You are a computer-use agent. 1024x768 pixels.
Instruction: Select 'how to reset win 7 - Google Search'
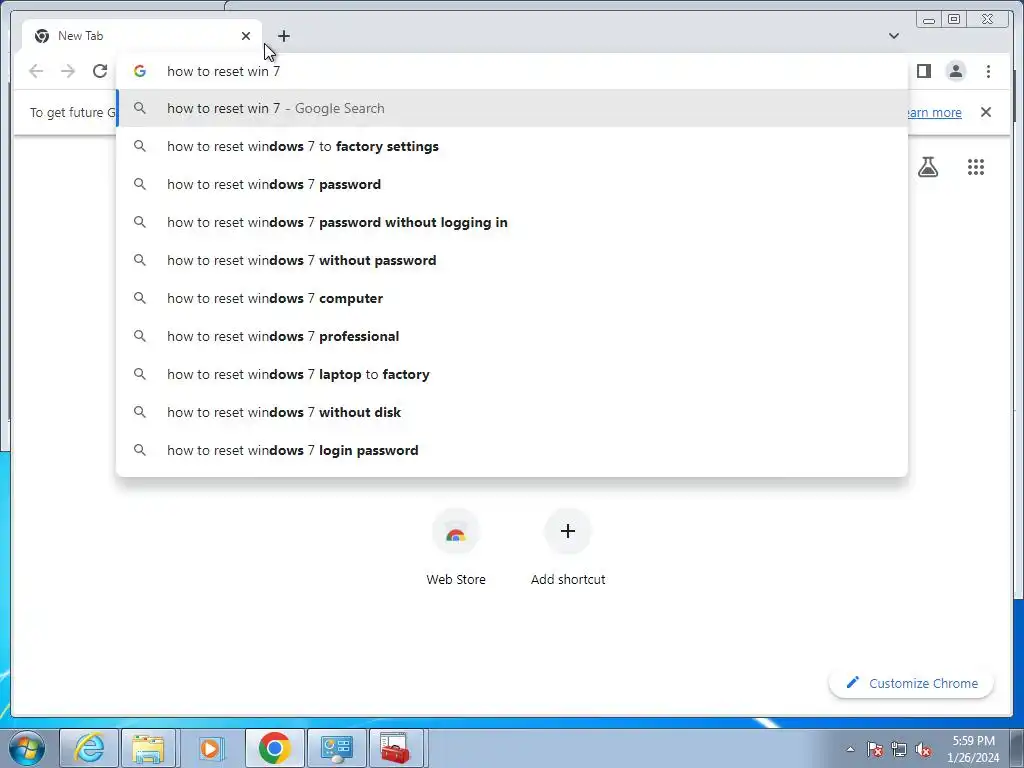(x=512, y=108)
